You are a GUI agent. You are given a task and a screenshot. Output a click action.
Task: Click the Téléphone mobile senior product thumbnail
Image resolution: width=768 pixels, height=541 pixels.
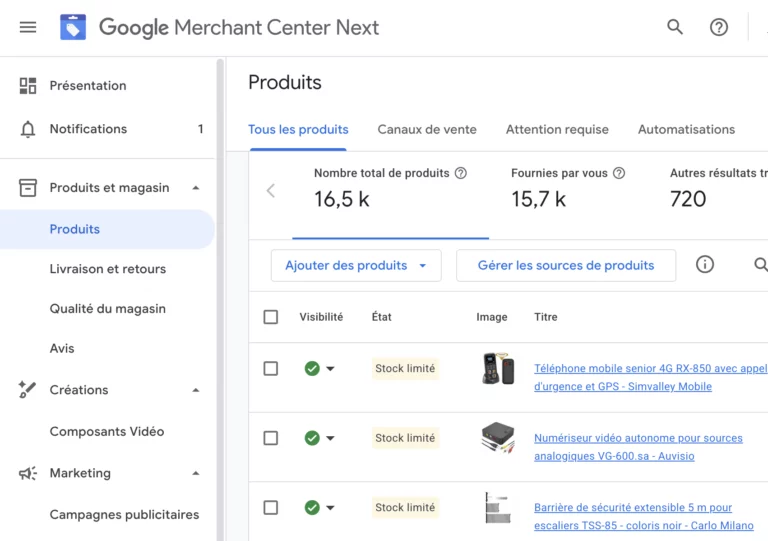(x=498, y=369)
